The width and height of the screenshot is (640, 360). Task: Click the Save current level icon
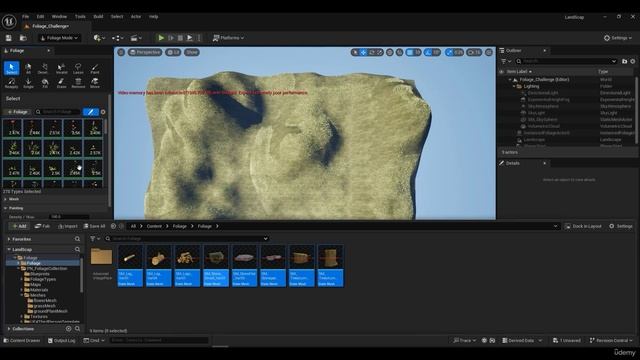(9, 38)
